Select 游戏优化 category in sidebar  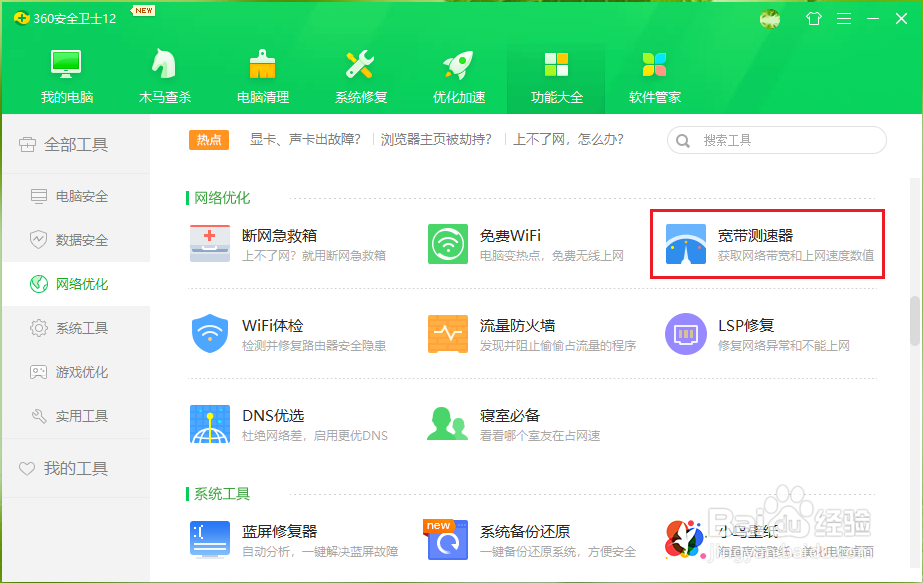click(x=76, y=372)
